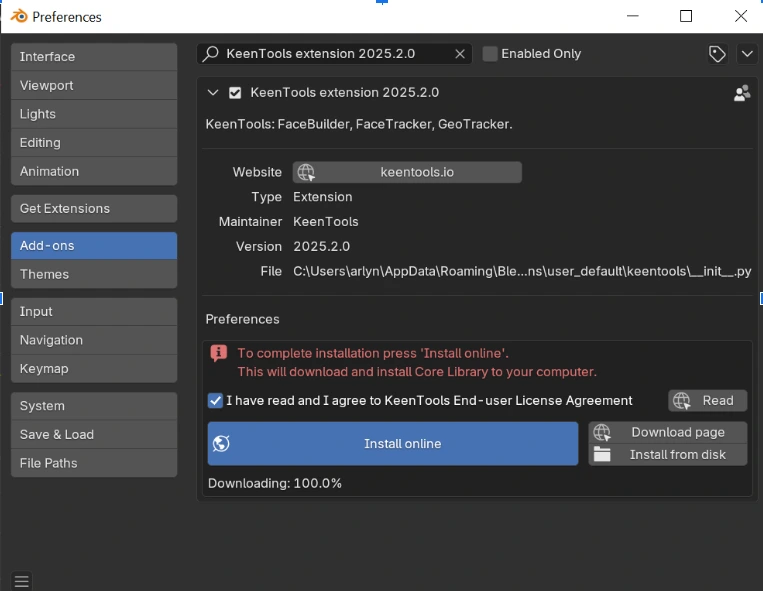Click the Blender logo in title bar
Image resolution: width=763 pixels, height=591 pixels.
tap(17, 16)
